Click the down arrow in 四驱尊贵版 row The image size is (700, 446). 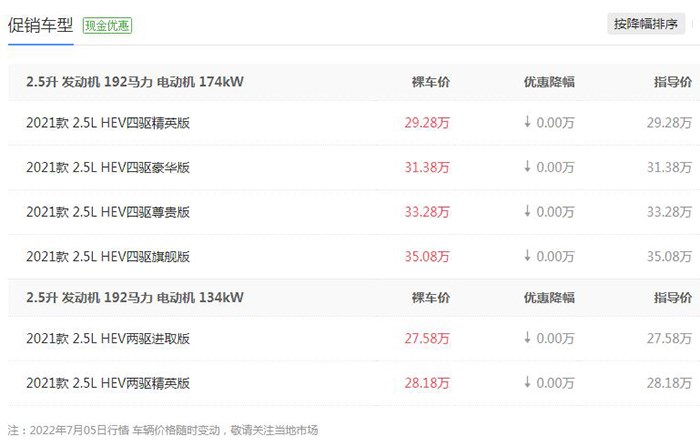coord(527,211)
